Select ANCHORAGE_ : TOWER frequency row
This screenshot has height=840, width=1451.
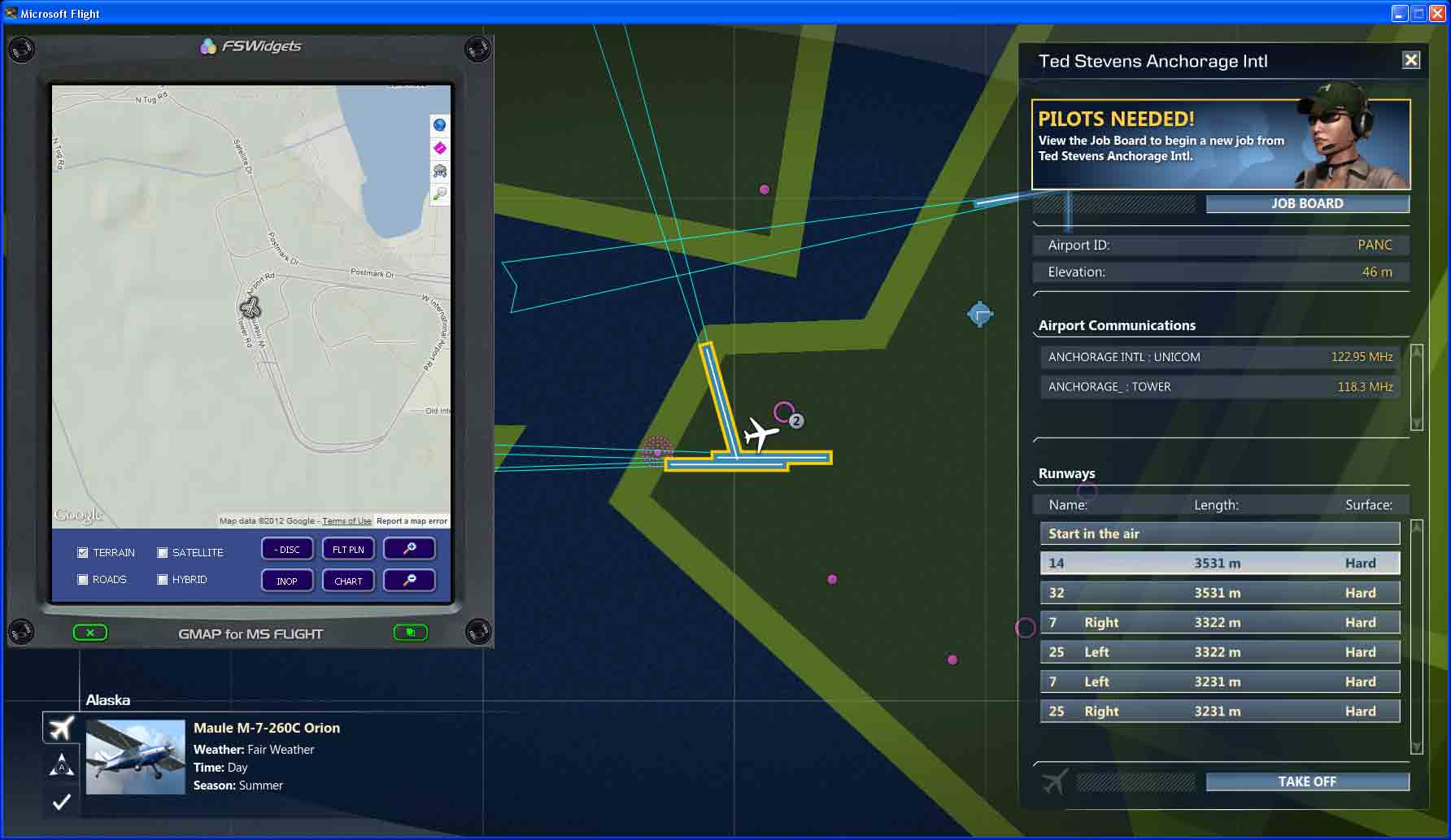[1220, 387]
